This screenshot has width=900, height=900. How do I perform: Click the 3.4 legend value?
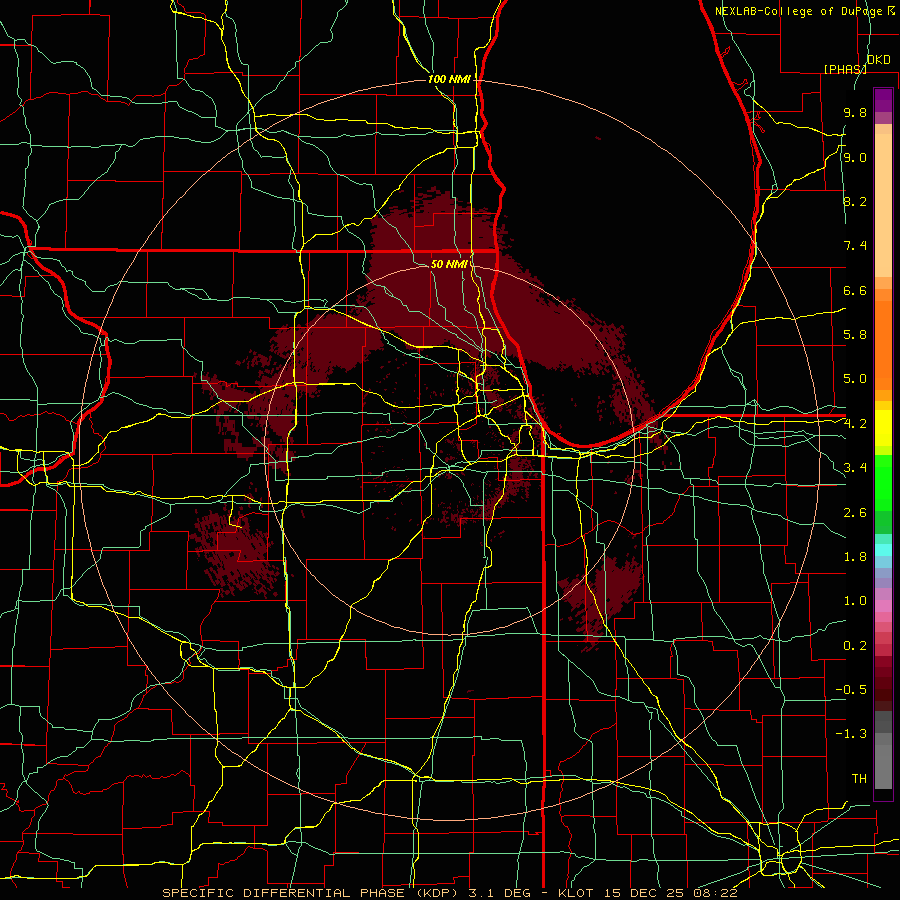[855, 468]
